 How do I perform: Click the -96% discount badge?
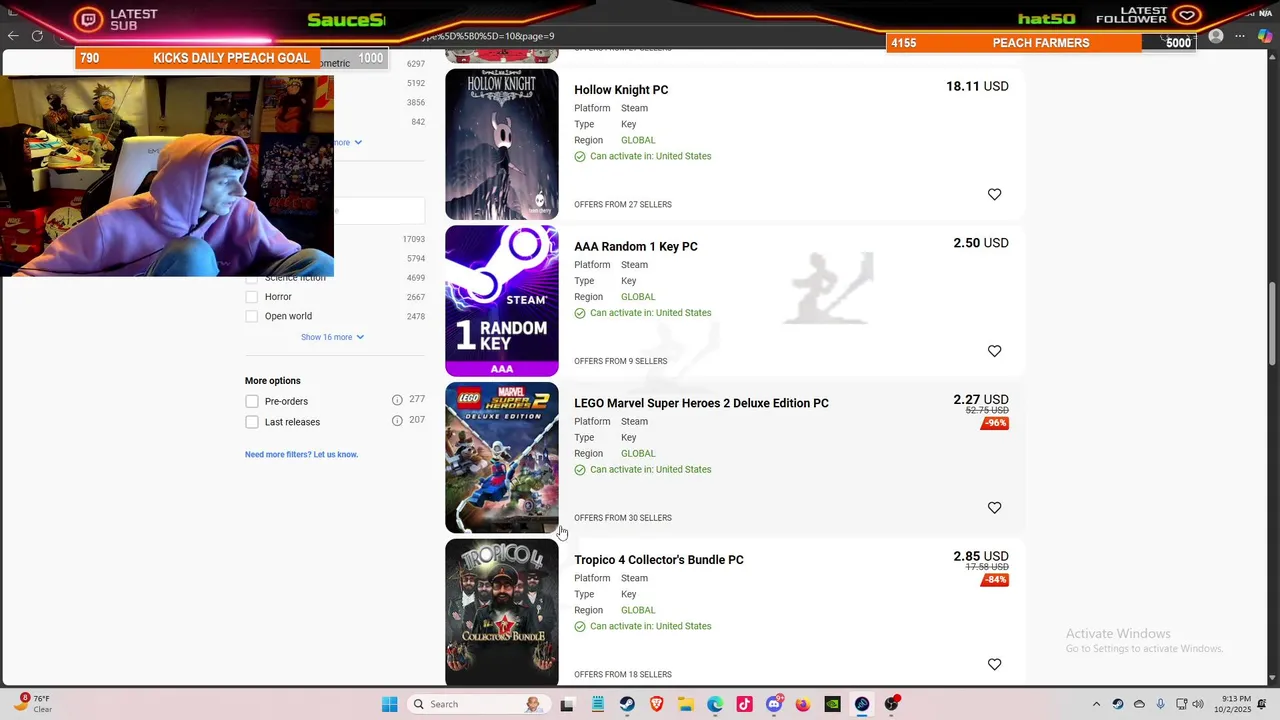(996, 423)
